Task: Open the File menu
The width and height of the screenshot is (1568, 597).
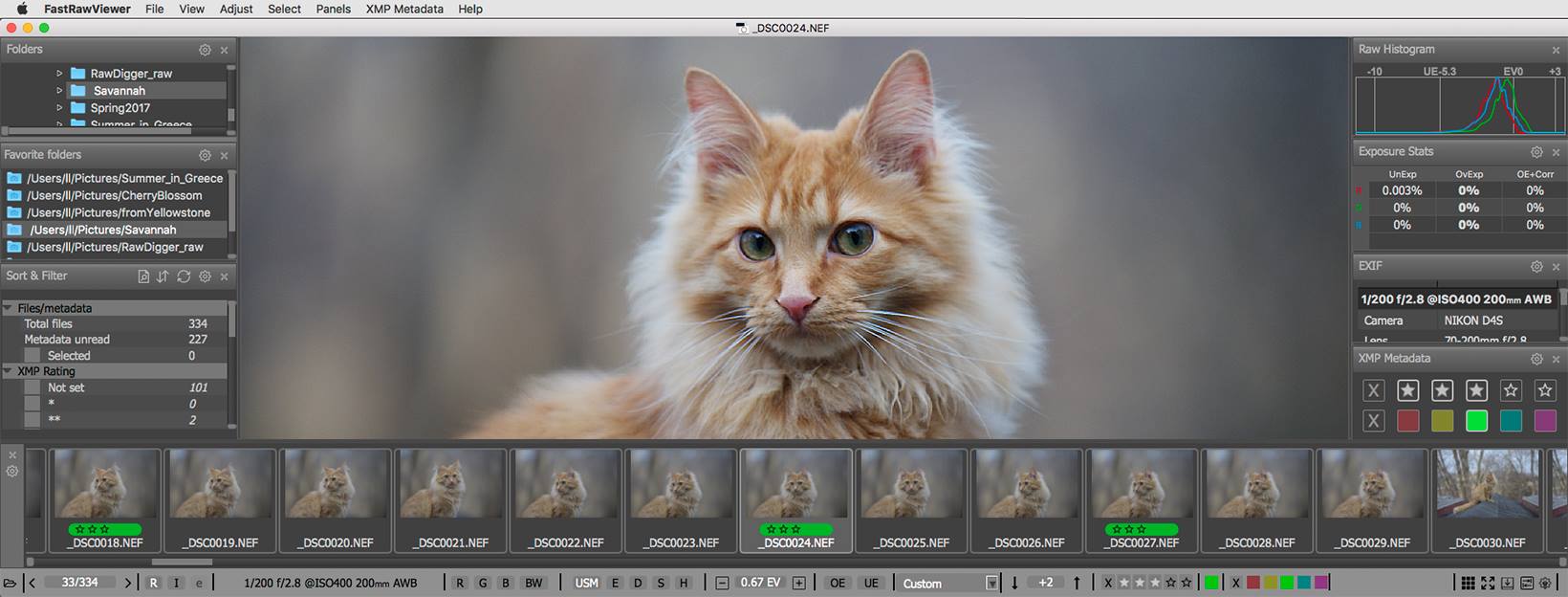Action: [154, 9]
